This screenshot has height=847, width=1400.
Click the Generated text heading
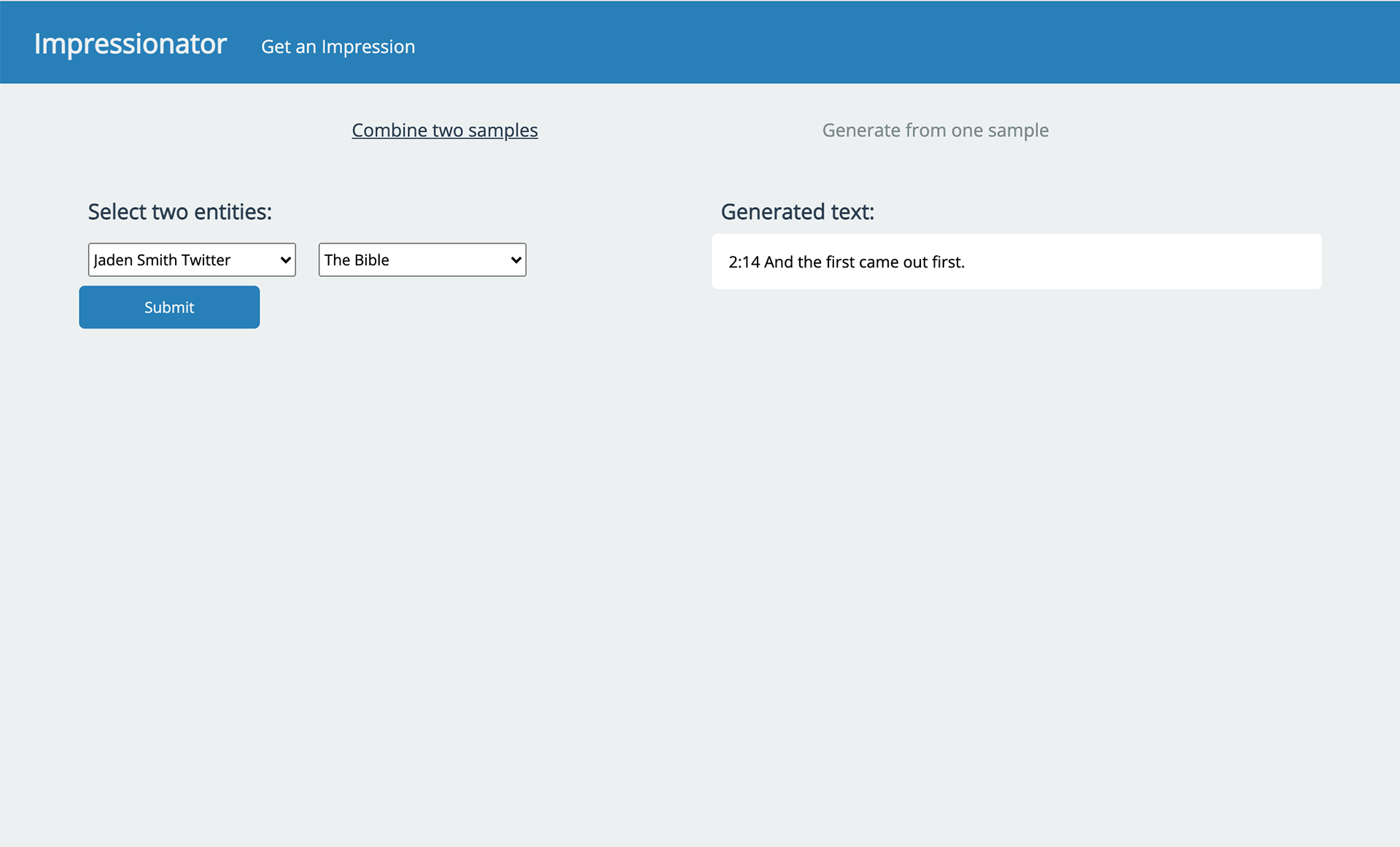(797, 212)
